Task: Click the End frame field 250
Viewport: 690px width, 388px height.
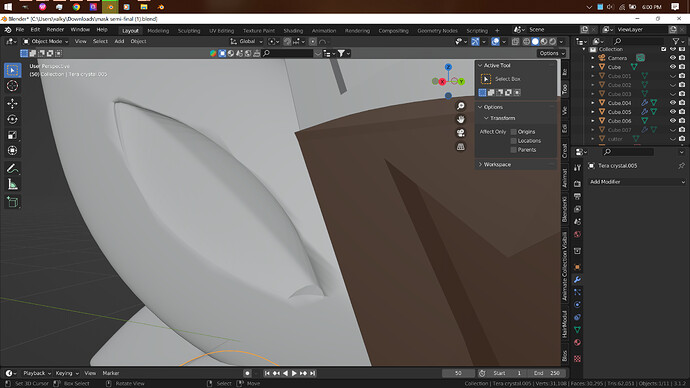Action: [x=547, y=373]
